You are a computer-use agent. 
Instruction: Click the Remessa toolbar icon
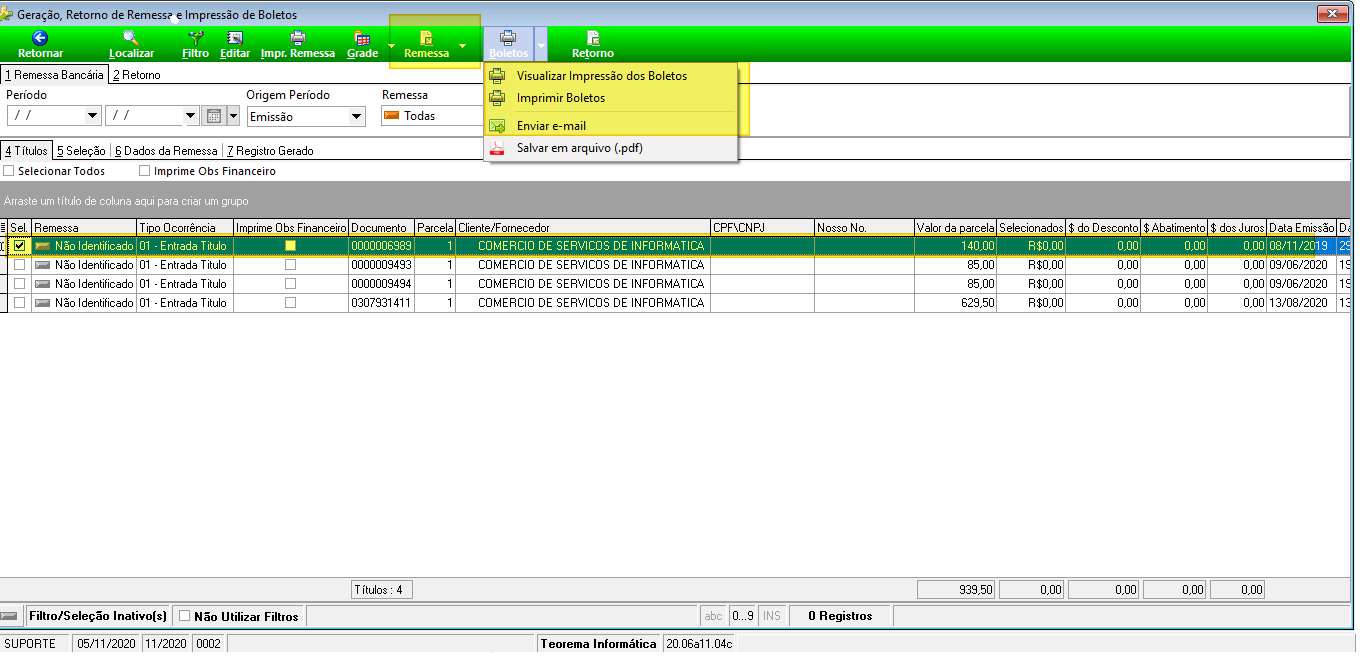(426, 37)
